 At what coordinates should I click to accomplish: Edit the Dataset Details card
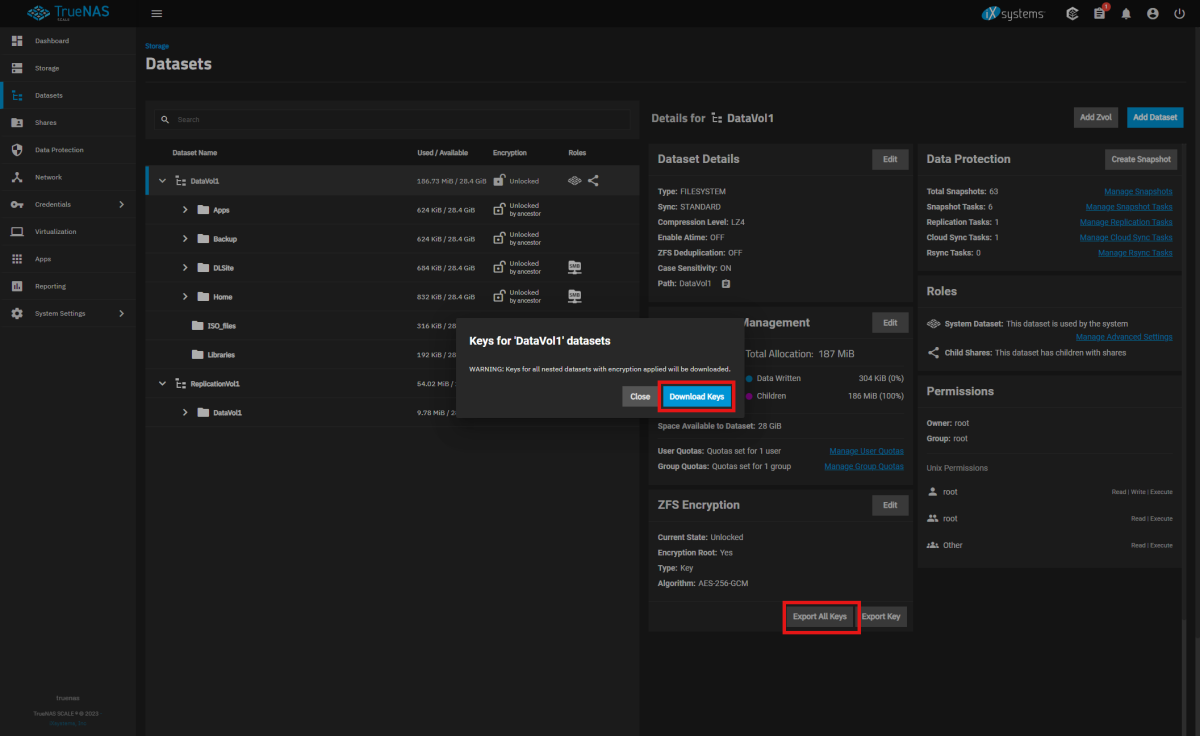point(890,159)
